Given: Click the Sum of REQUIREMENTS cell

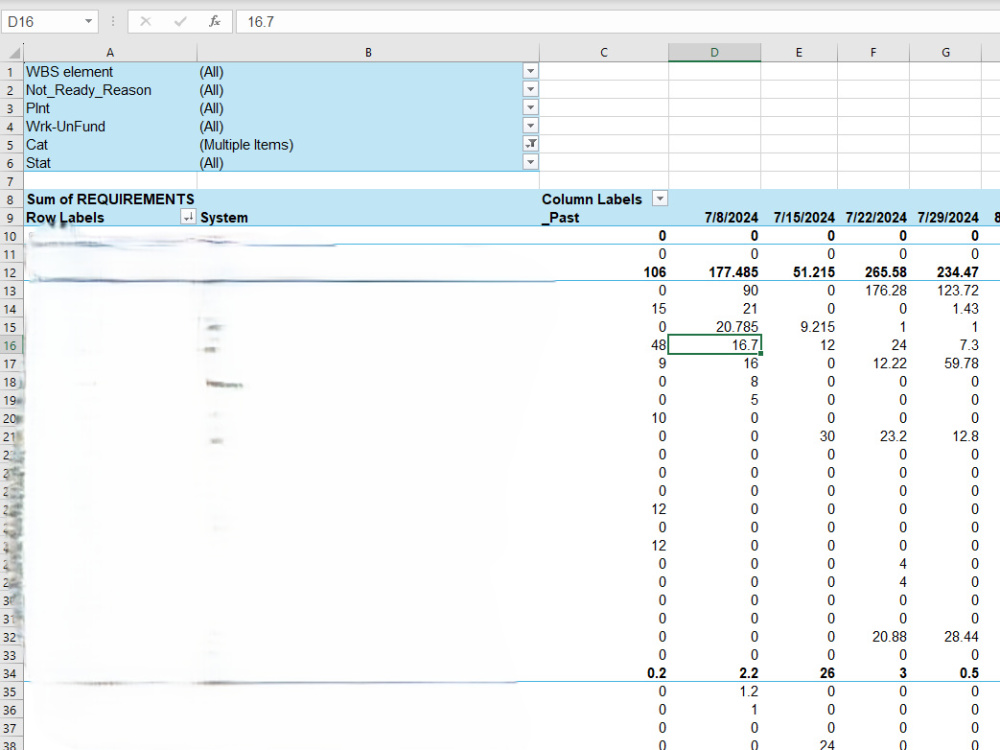Looking at the screenshot, I should click(110, 199).
